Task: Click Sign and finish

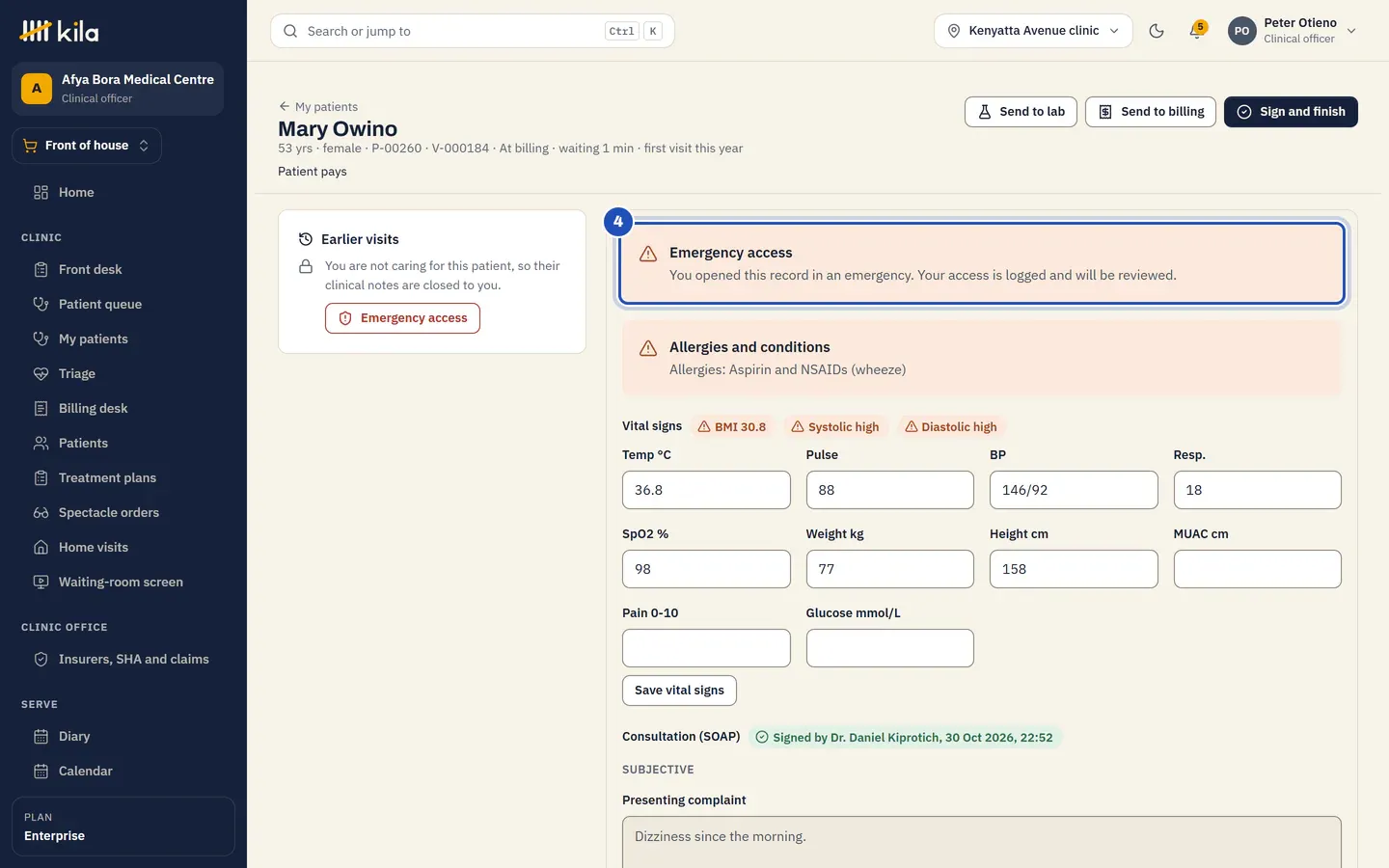Action: [x=1291, y=112]
